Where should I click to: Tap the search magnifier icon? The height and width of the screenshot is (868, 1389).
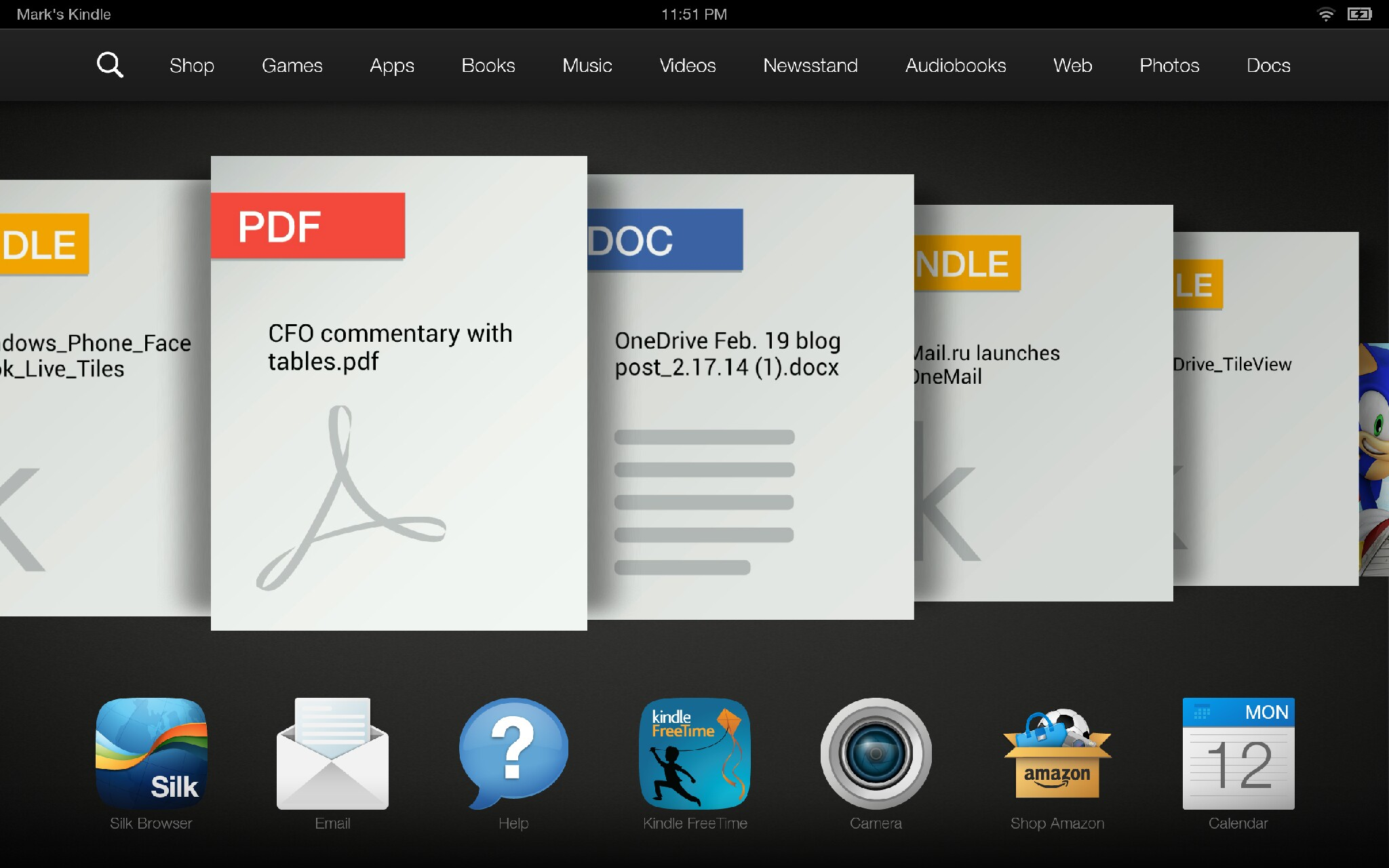coord(109,66)
